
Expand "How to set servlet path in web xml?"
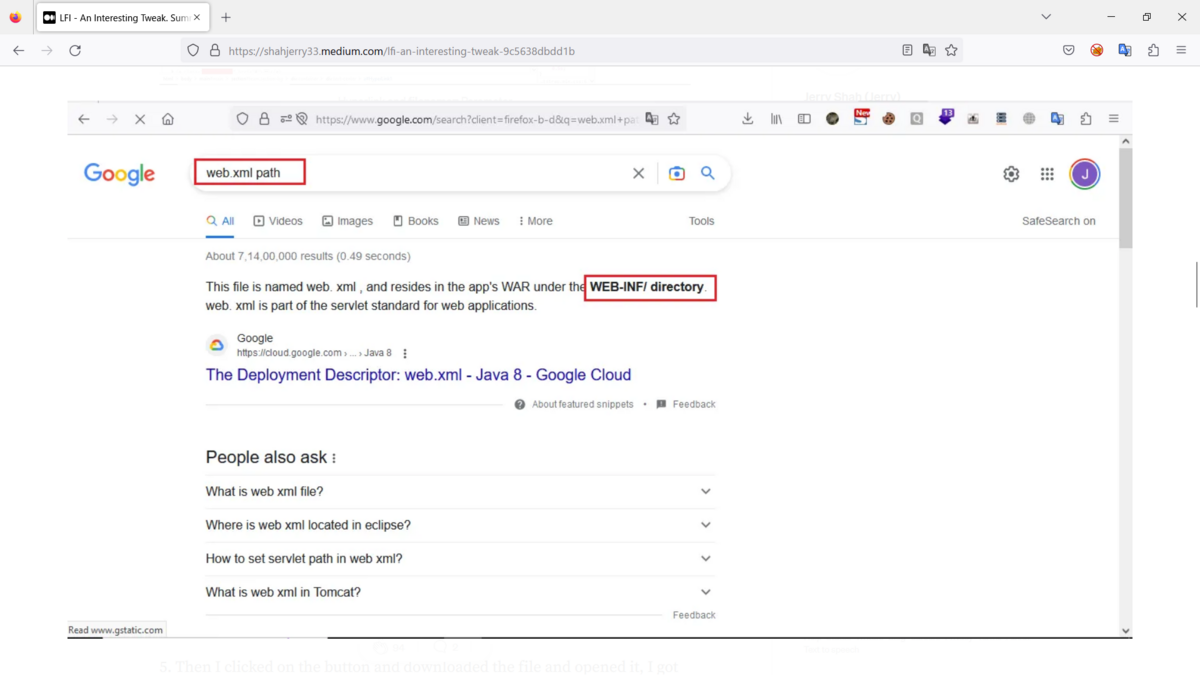(460, 559)
